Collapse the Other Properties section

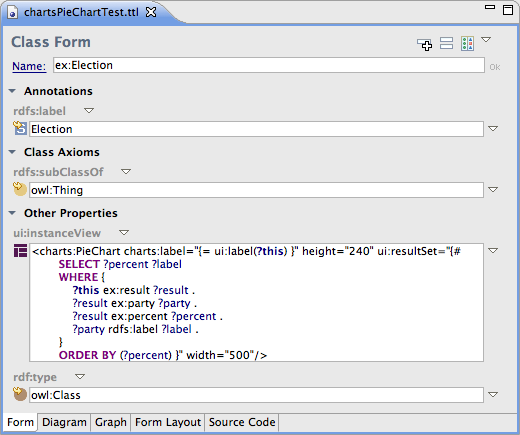12,213
